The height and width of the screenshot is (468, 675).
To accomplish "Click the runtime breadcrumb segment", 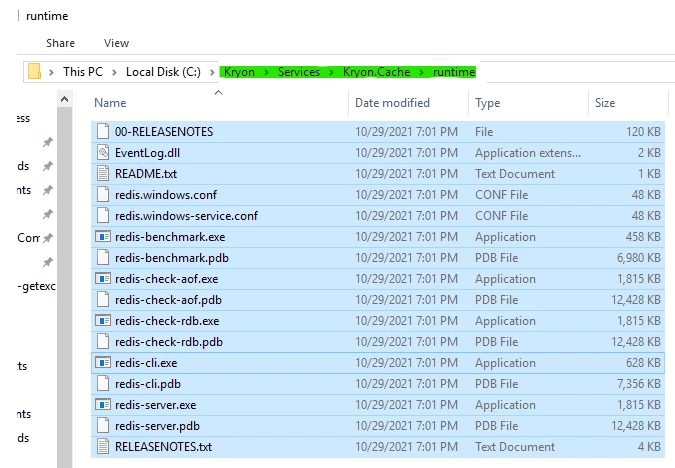I will pos(454,72).
